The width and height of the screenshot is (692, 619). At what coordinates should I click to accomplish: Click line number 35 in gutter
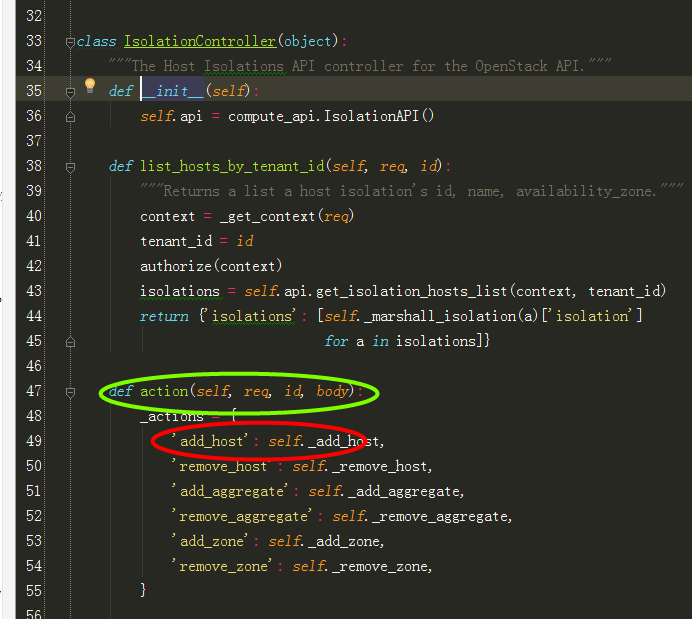coord(34,91)
